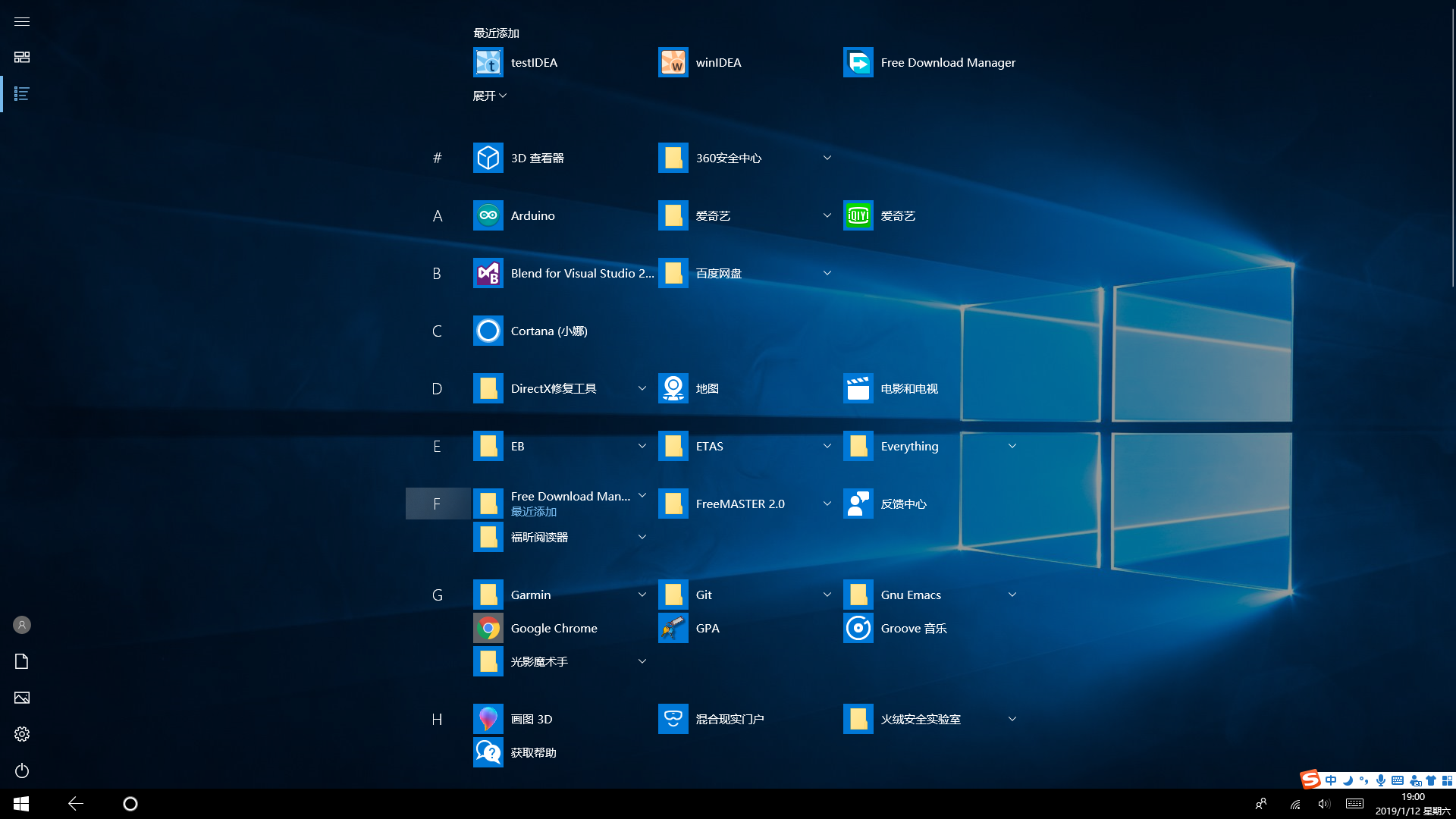Toggle ETAS folder visibility
1456x819 pixels.
(x=826, y=446)
